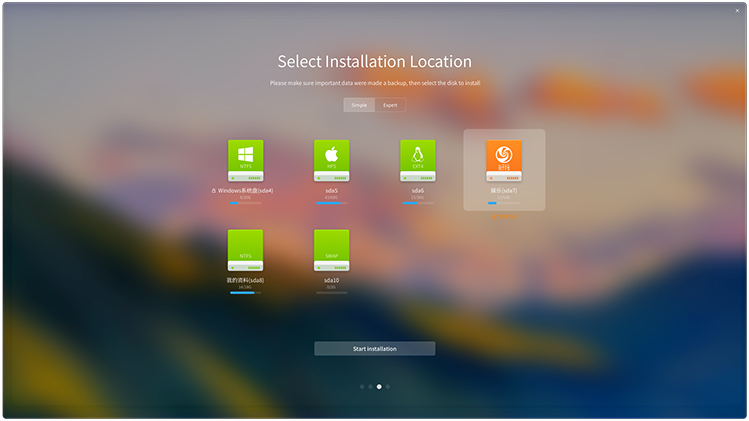Select the Linux EXT4 disk icon

coord(417,161)
